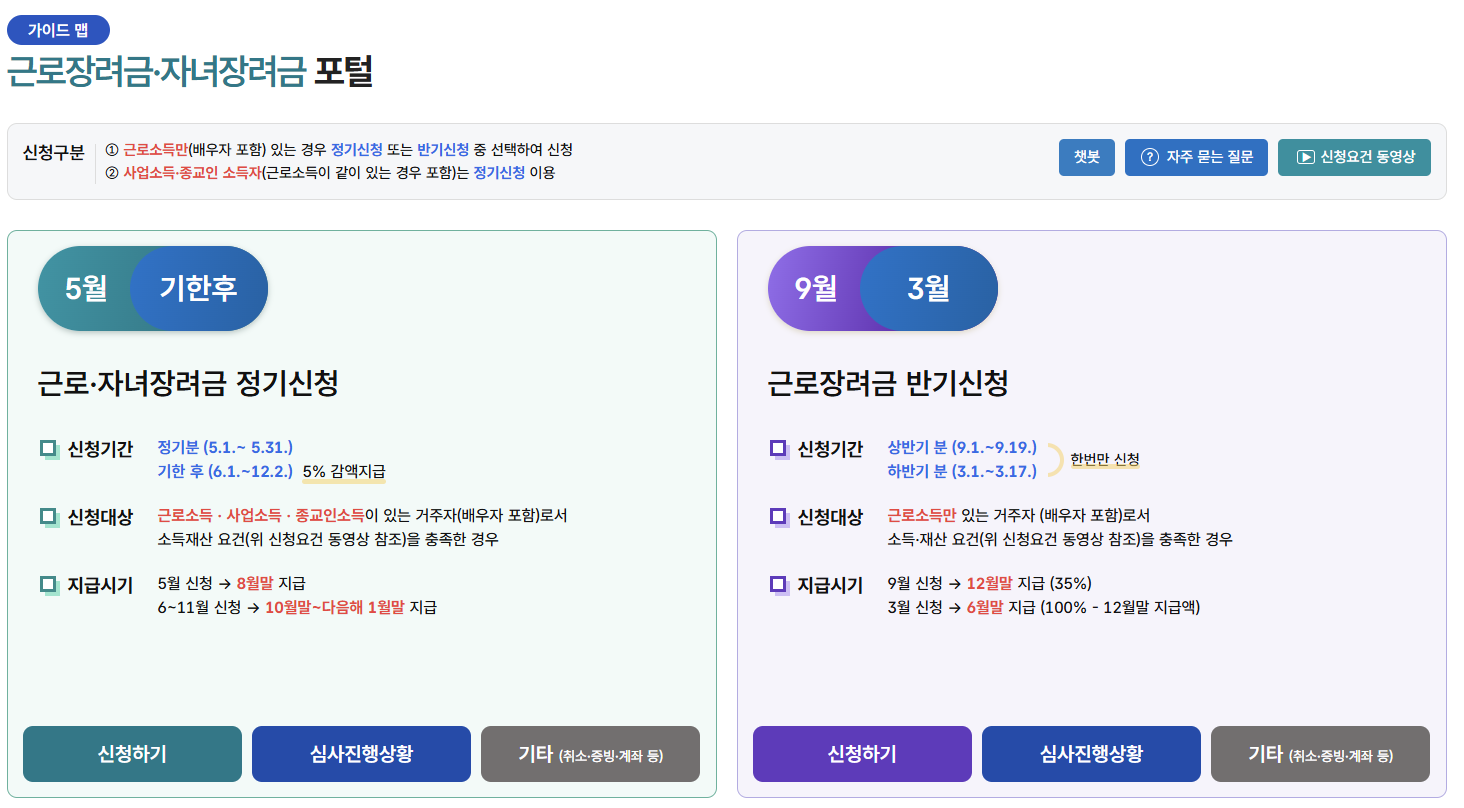Click 반기신청 text in 신청구분 line one

[x=443, y=149]
